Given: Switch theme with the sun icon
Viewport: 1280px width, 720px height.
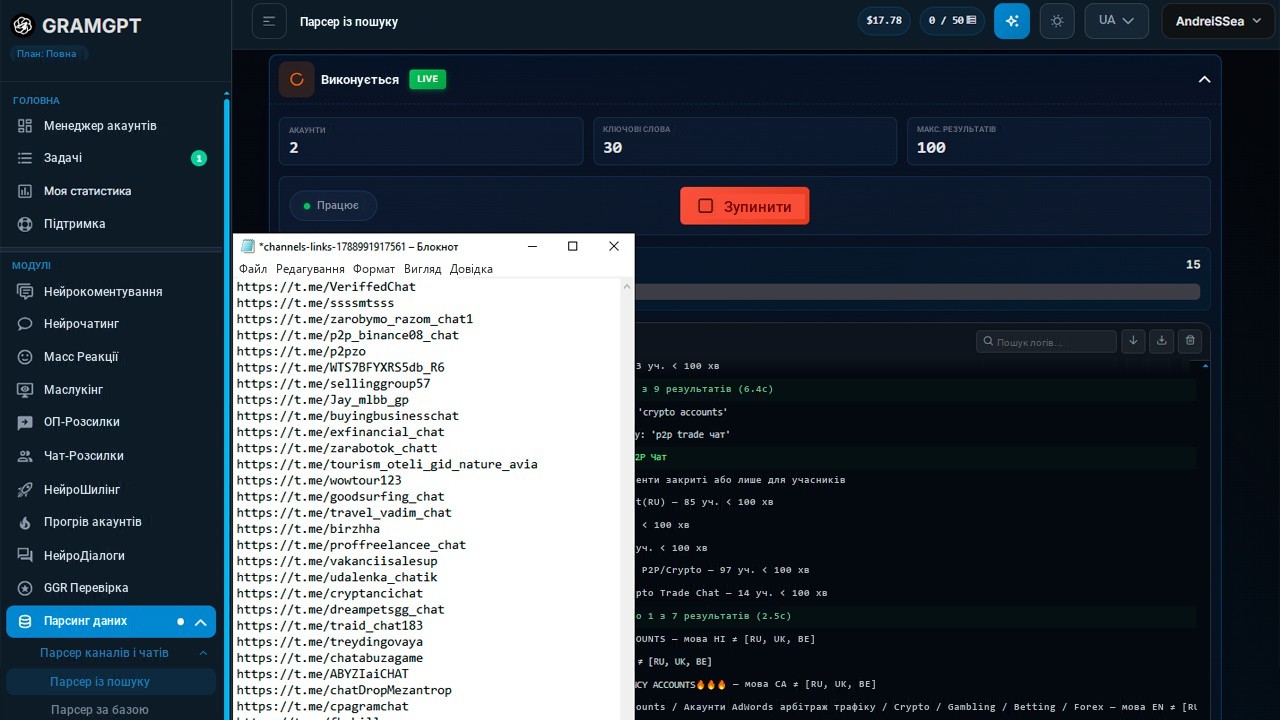Looking at the screenshot, I should tap(1057, 21).
